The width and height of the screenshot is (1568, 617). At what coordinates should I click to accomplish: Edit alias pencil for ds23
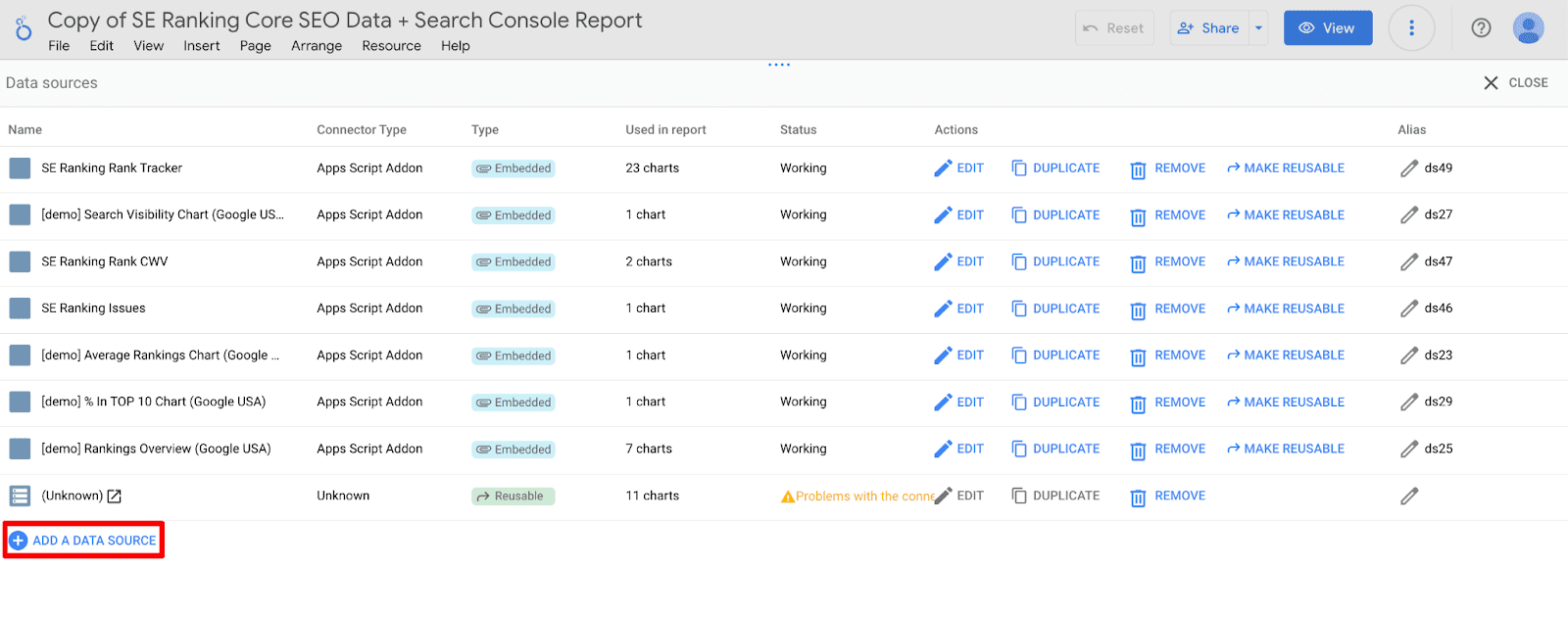1409,356
